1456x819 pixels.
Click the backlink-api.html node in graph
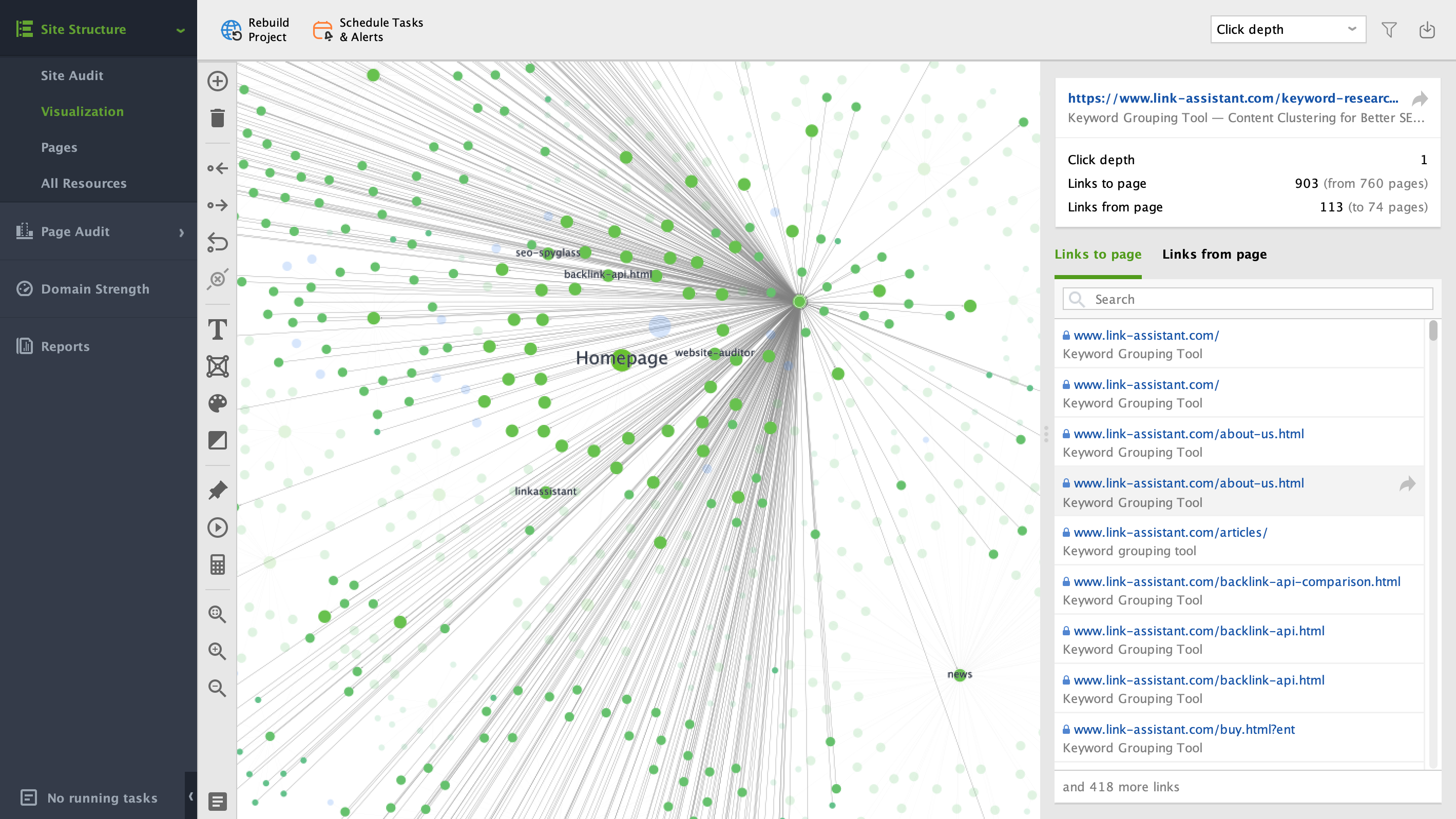coord(608,275)
